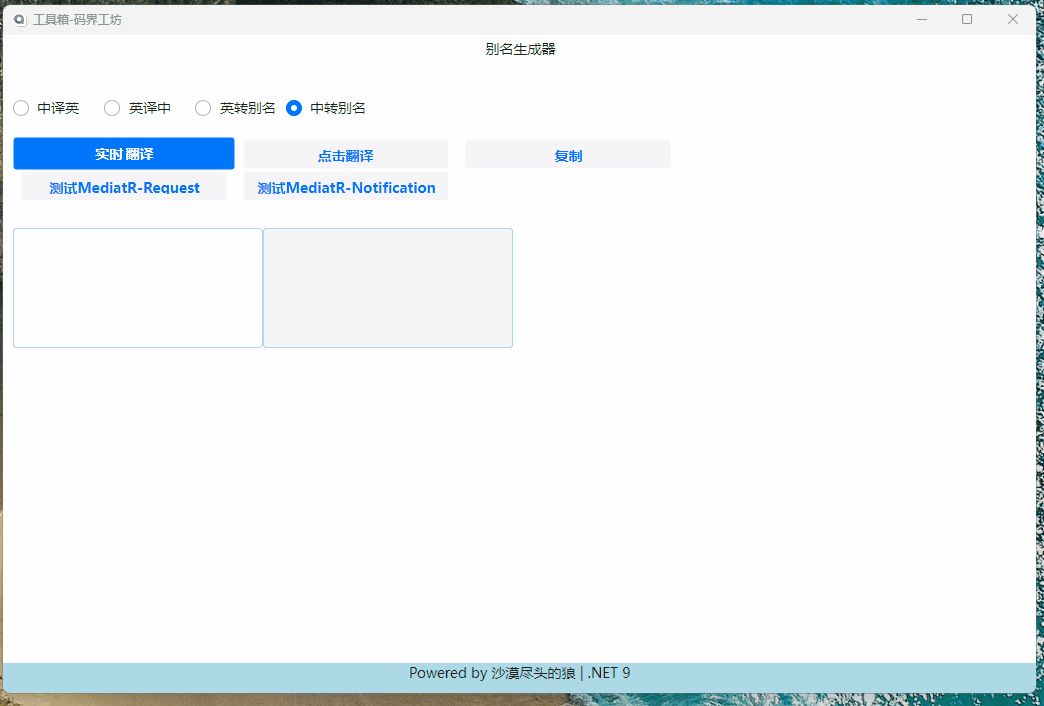This screenshot has height=706, width=1044.
Task: Click the minimize button
Action: (921, 19)
